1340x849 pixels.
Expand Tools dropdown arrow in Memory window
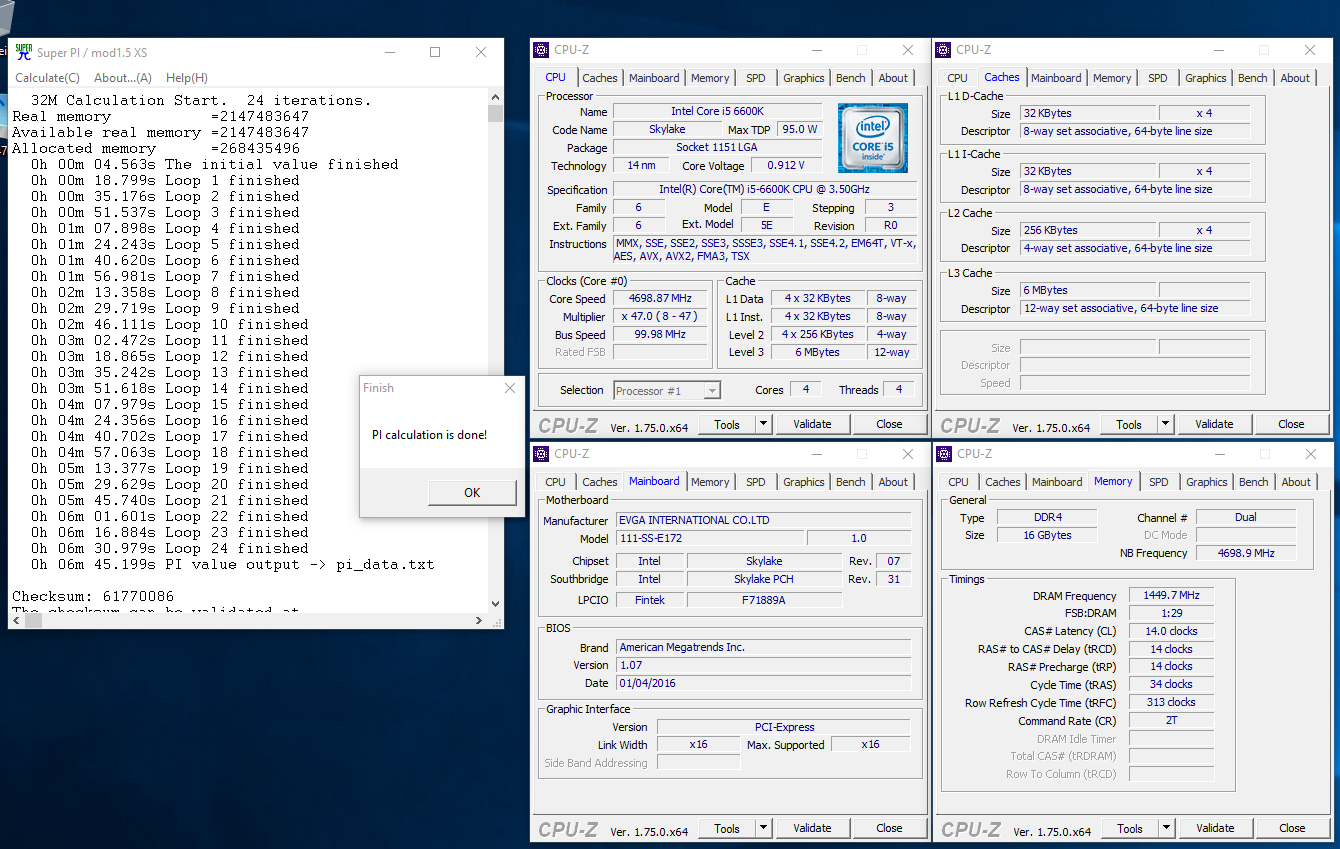pos(1166,828)
